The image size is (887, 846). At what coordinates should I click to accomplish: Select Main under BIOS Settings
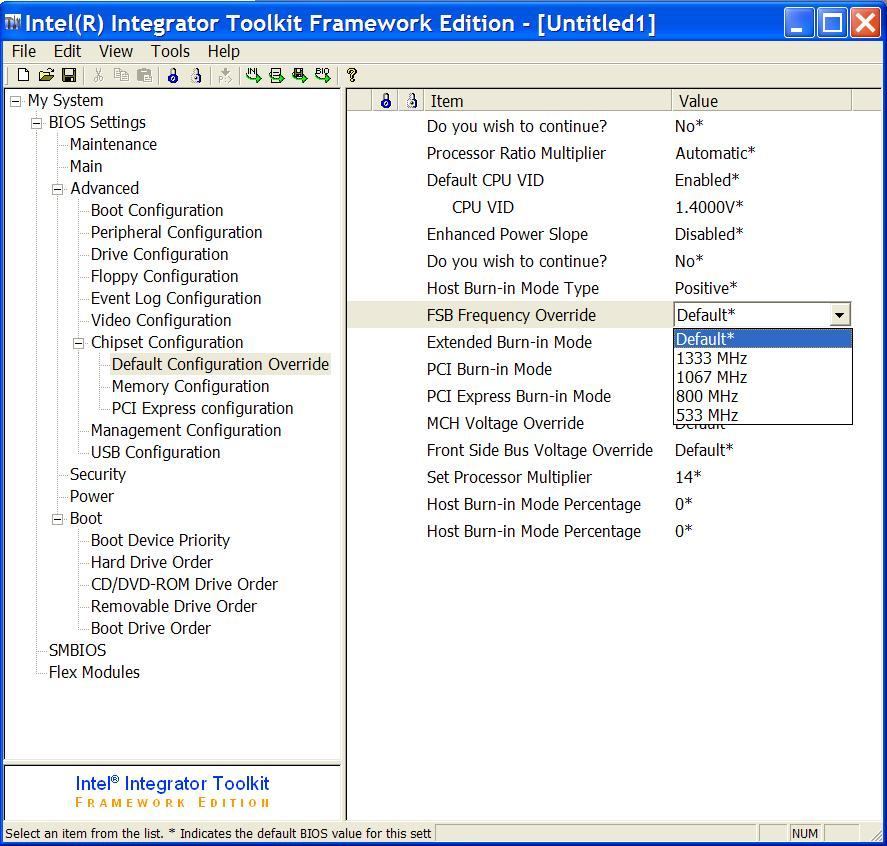click(x=86, y=166)
